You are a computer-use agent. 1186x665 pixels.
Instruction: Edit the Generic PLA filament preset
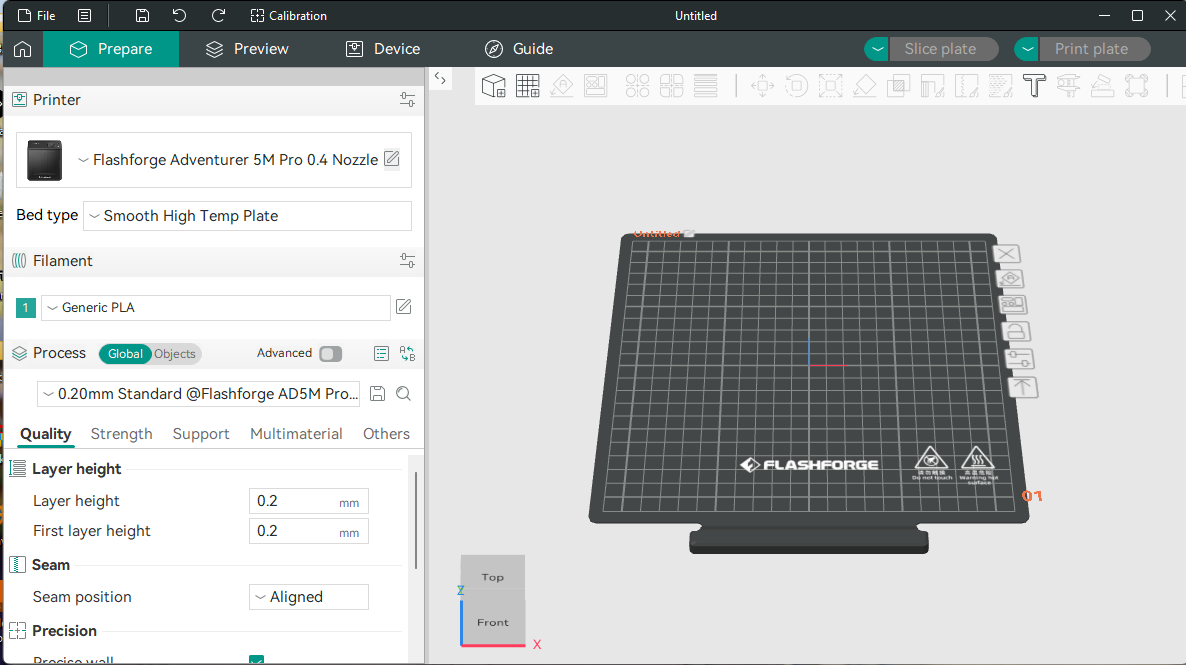pyautogui.click(x=404, y=307)
